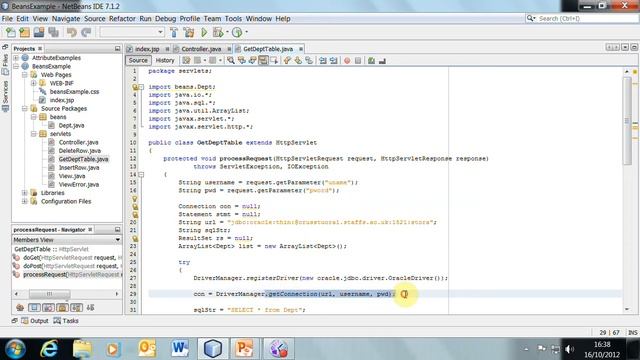Screen dimensions: 640x360
Task: Click Last Edit icon in editor toolbar
Action: [186, 60]
